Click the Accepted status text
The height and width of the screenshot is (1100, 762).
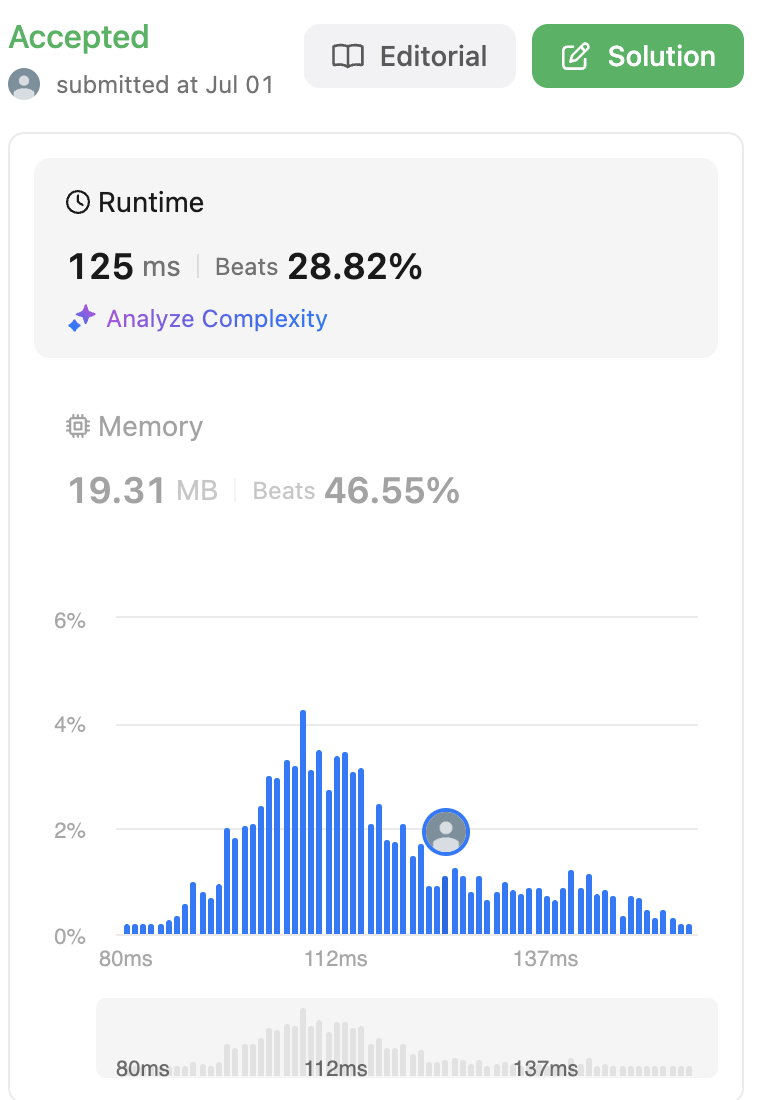(79, 37)
